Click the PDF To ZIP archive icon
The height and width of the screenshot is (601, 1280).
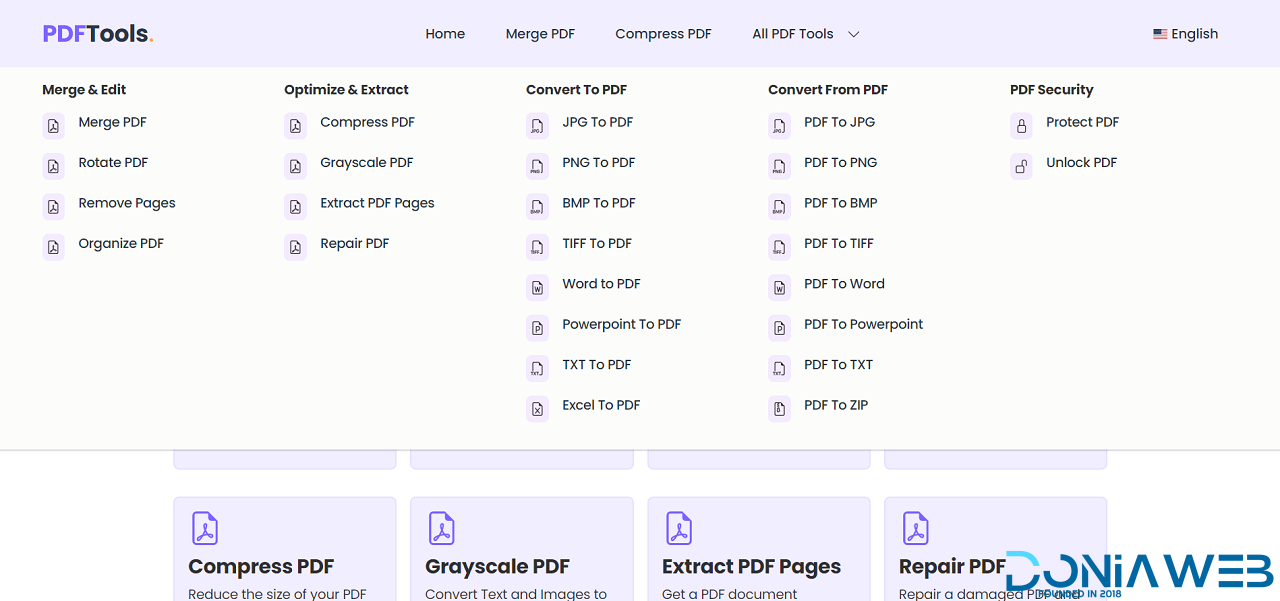(779, 409)
